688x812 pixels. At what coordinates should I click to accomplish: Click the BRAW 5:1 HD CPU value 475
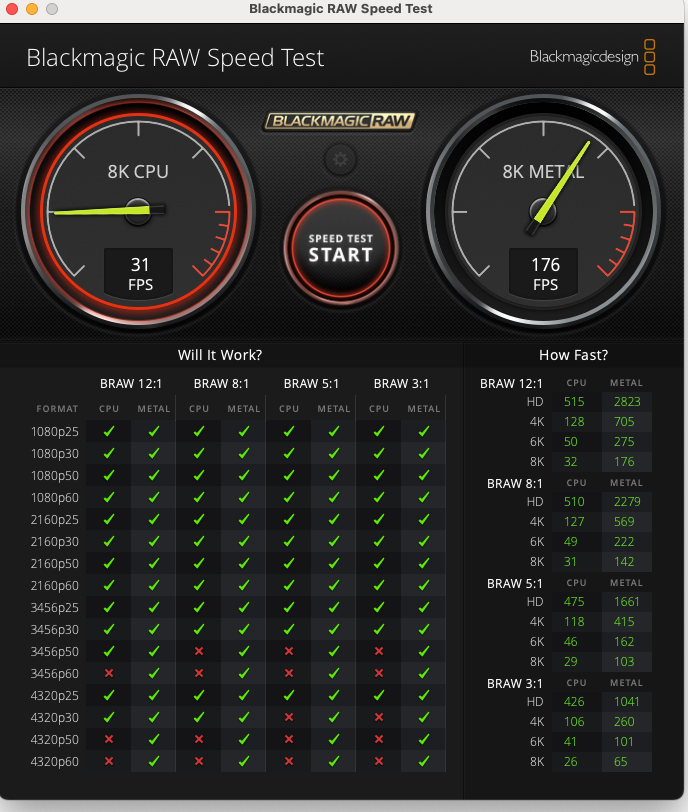coord(574,601)
